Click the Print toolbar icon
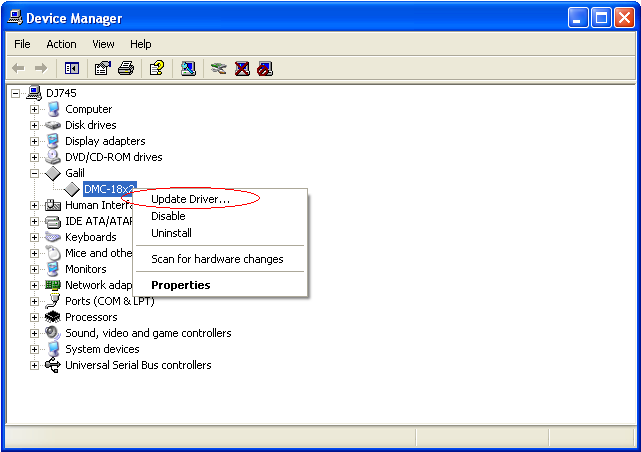 126,68
